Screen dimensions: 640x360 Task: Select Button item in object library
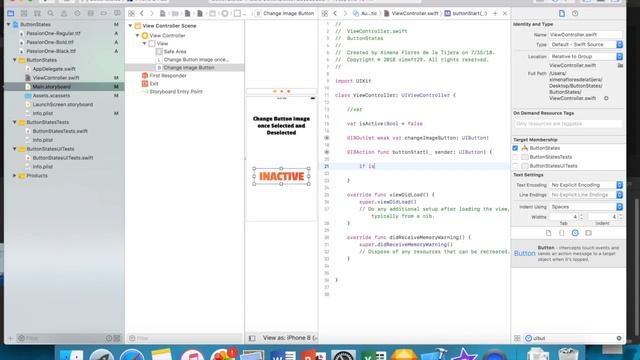tap(568, 253)
